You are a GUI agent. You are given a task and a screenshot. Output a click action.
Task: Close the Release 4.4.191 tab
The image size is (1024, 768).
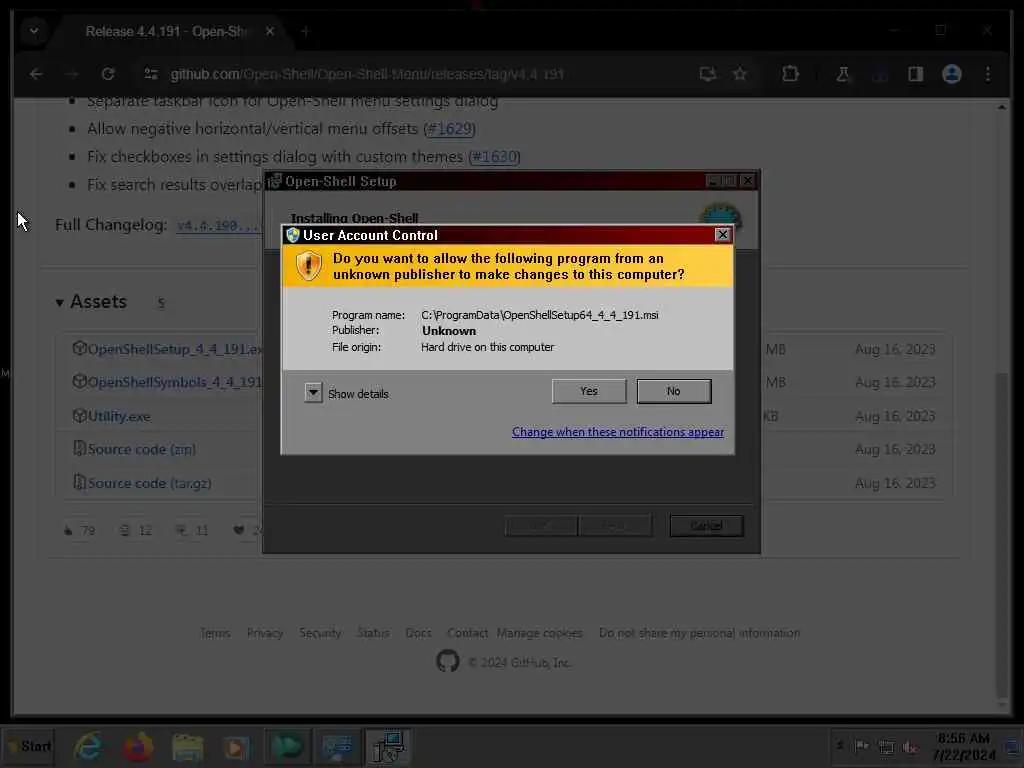click(x=270, y=31)
